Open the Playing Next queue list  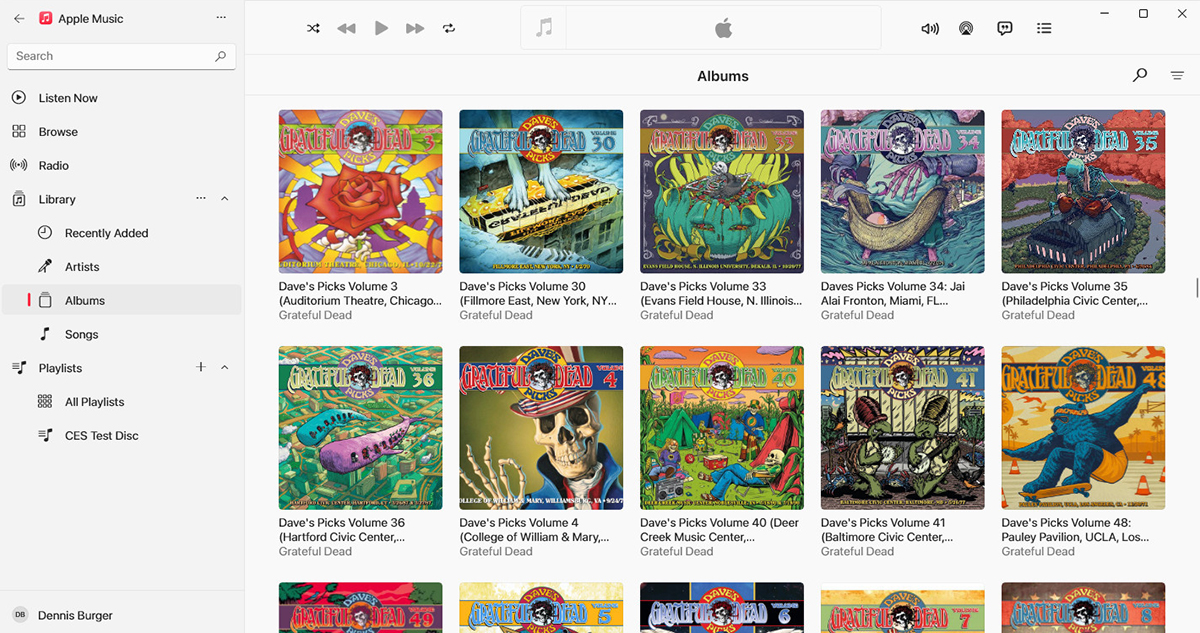point(1044,28)
